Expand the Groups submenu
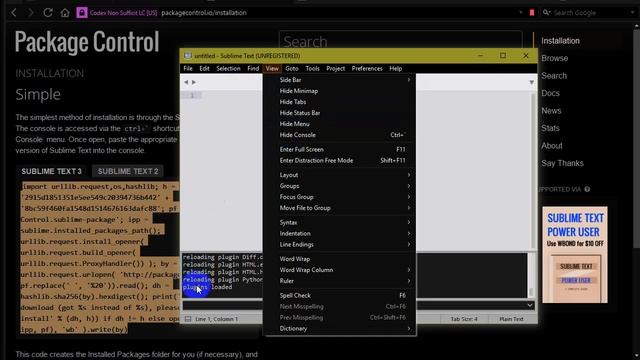This screenshot has height=360, width=640. tap(340, 186)
